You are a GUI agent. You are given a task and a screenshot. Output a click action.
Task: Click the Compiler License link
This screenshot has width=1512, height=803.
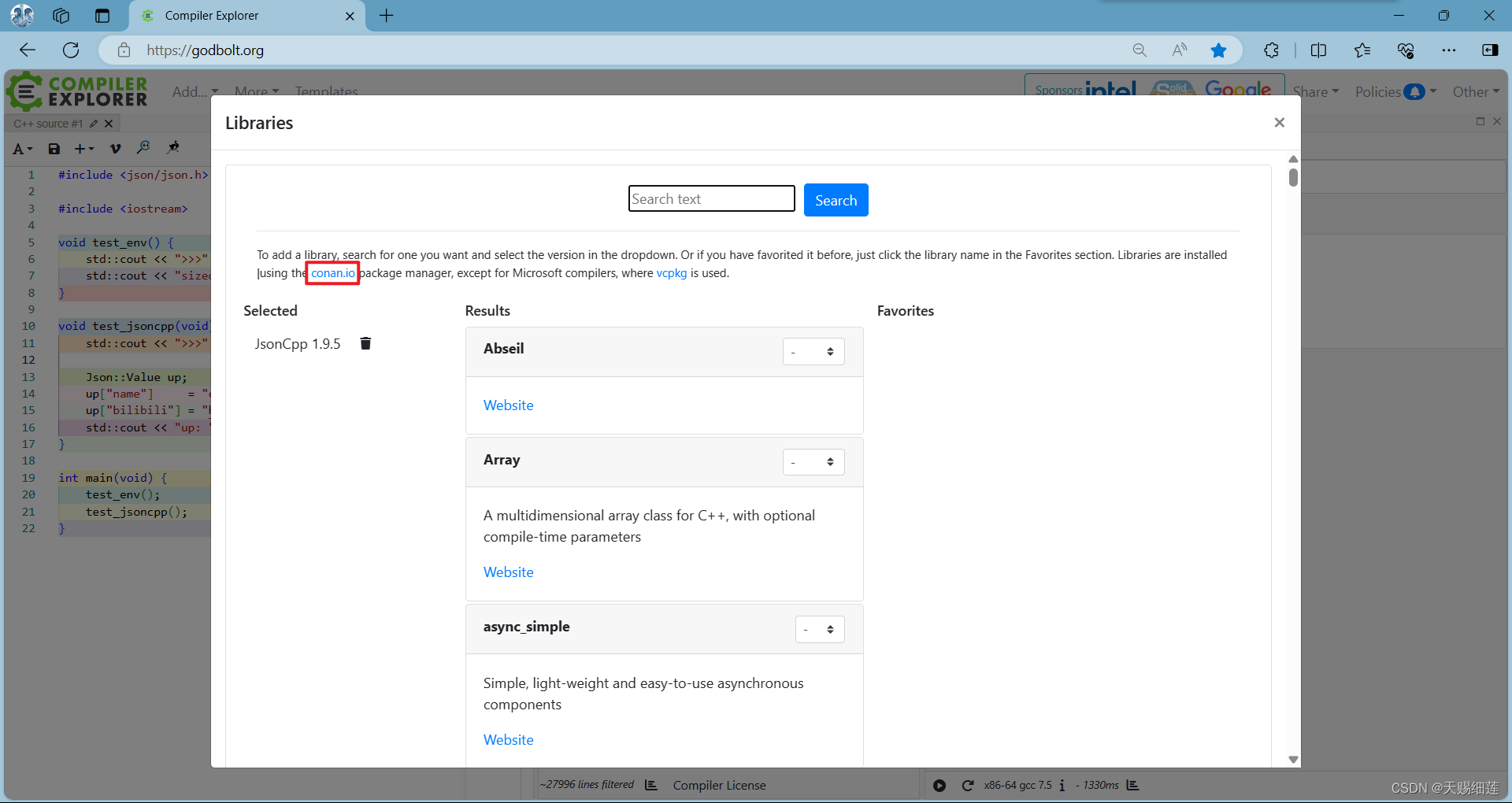[x=719, y=786]
